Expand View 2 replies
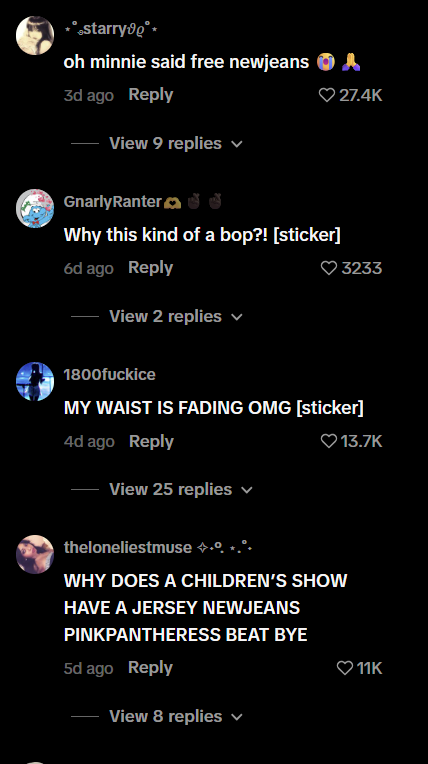428x764 pixels. point(175,317)
